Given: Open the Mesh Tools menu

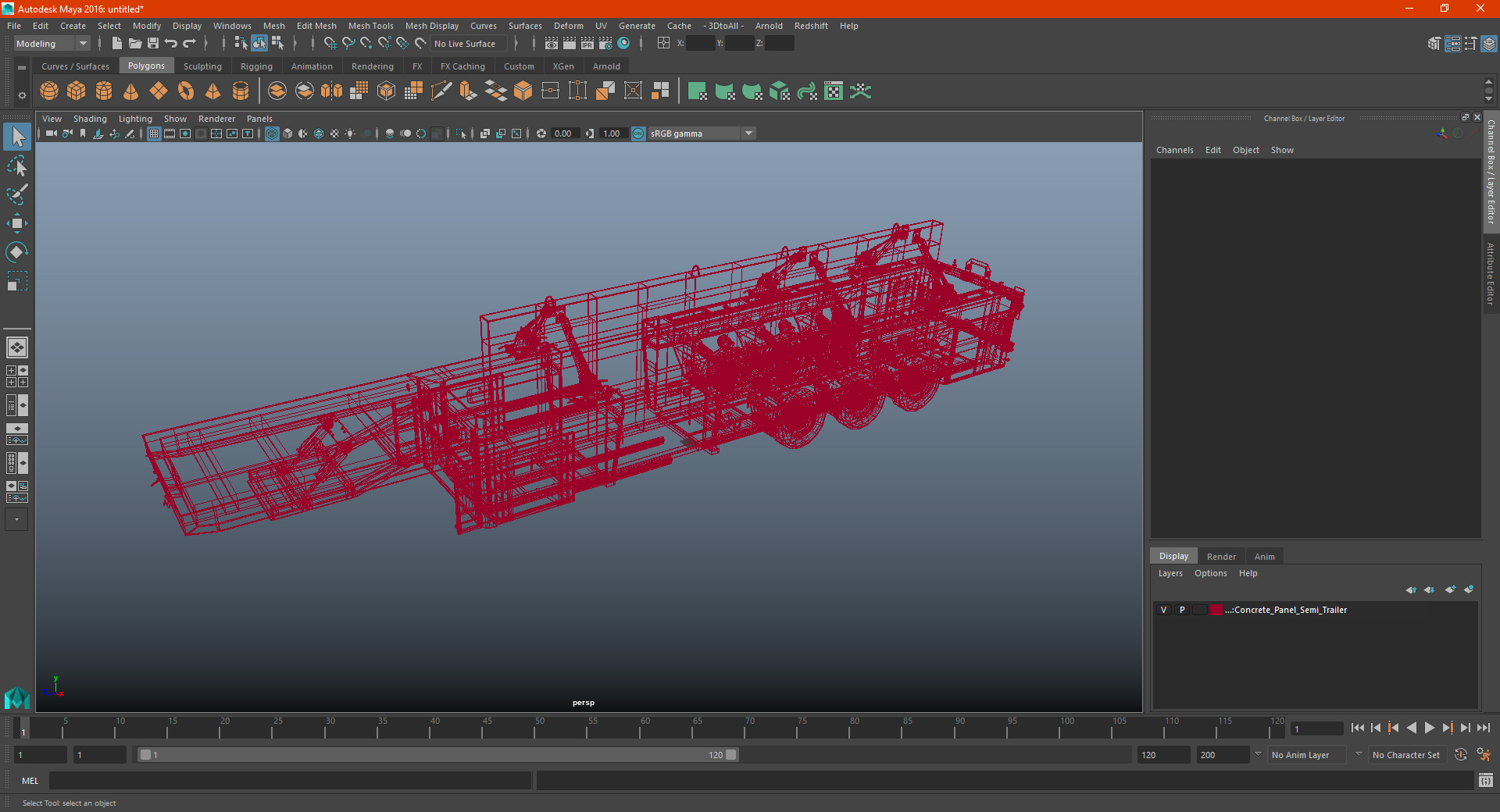Looking at the screenshot, I should pos(371,26).
